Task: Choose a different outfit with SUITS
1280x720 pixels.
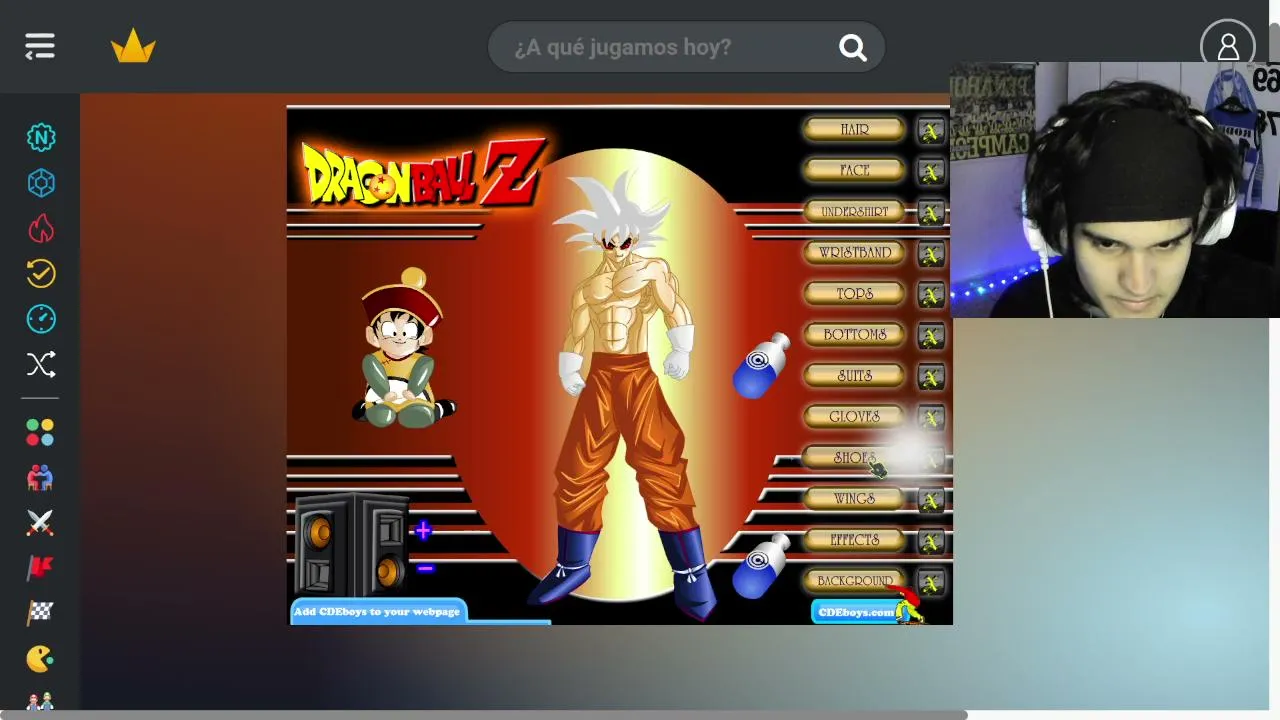Action: pyautogui.click(x=854, y=375)
